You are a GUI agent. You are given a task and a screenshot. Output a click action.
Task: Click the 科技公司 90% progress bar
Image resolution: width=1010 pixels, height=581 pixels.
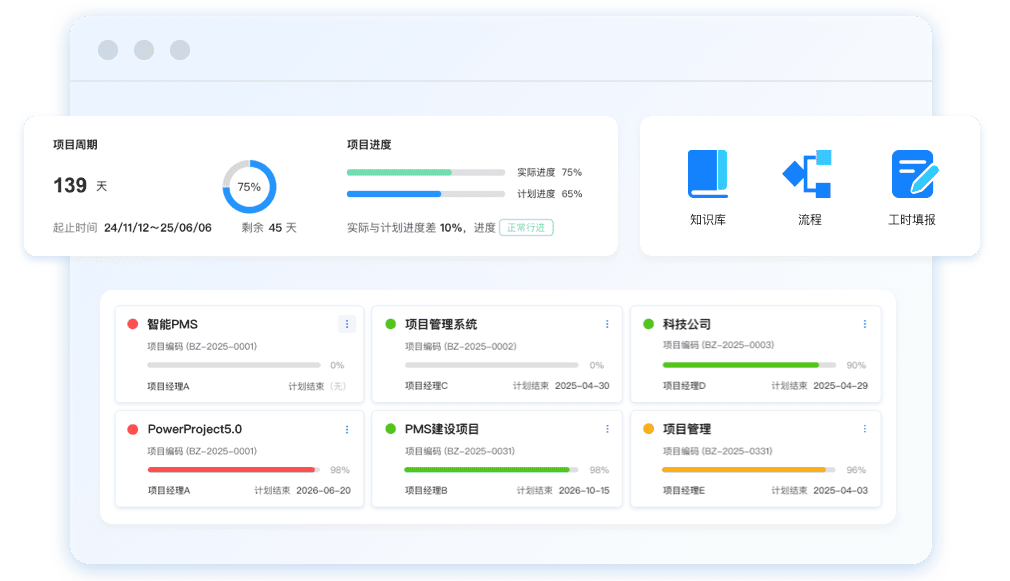(x=749, y=365)
